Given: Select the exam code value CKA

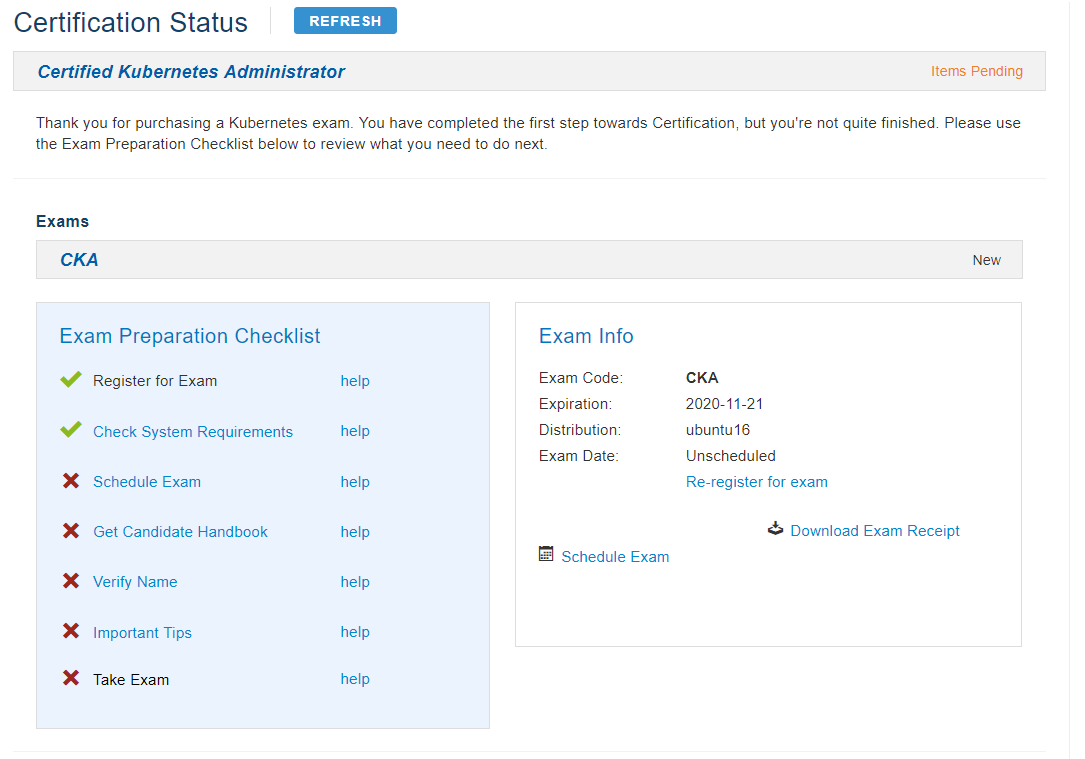Looking at the screenshot, I should (x=702, y=378).
